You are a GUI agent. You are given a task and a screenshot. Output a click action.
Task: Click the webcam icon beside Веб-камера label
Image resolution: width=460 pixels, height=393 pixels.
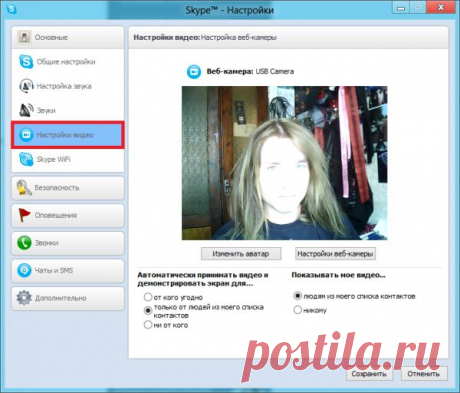pos(194,72)
